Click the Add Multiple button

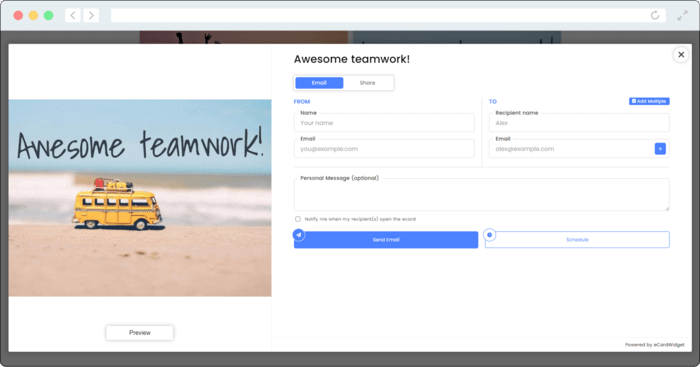(649, 101)
